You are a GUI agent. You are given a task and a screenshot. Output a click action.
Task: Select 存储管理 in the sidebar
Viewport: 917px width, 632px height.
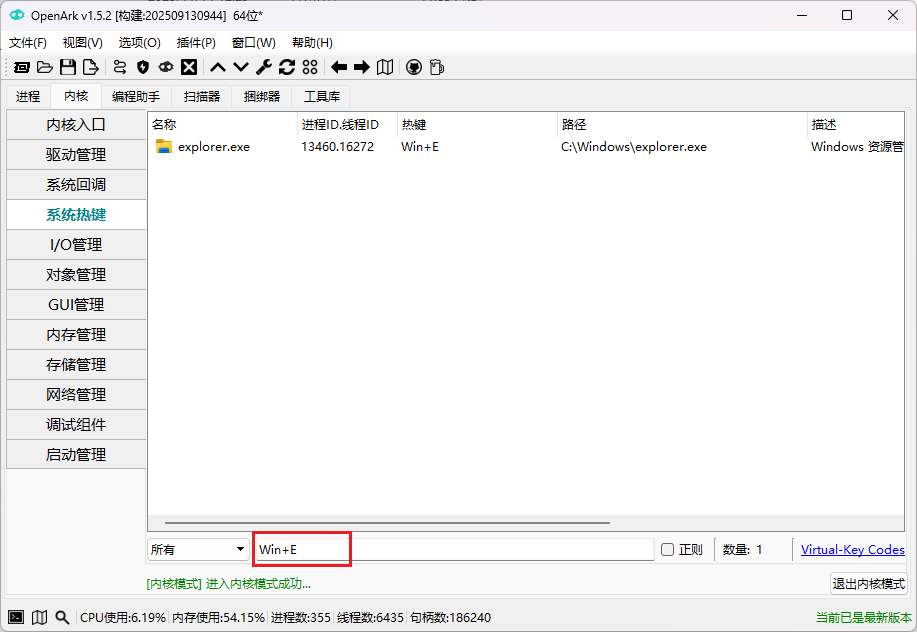tap(76, 365)
